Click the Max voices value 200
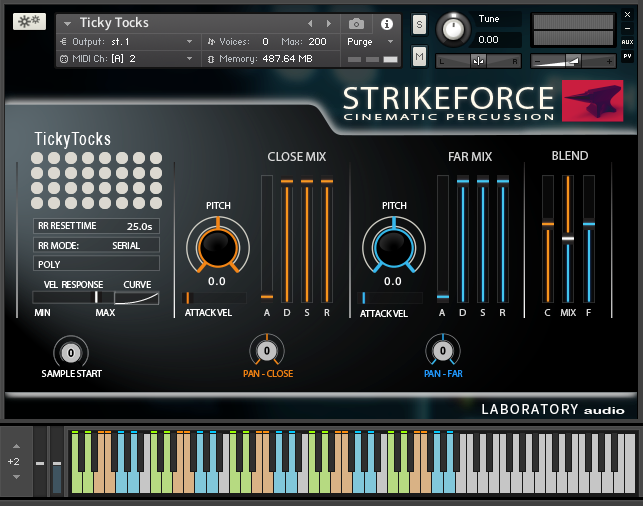The height and width of the screenshot is (506, 643). coord(317,41)
